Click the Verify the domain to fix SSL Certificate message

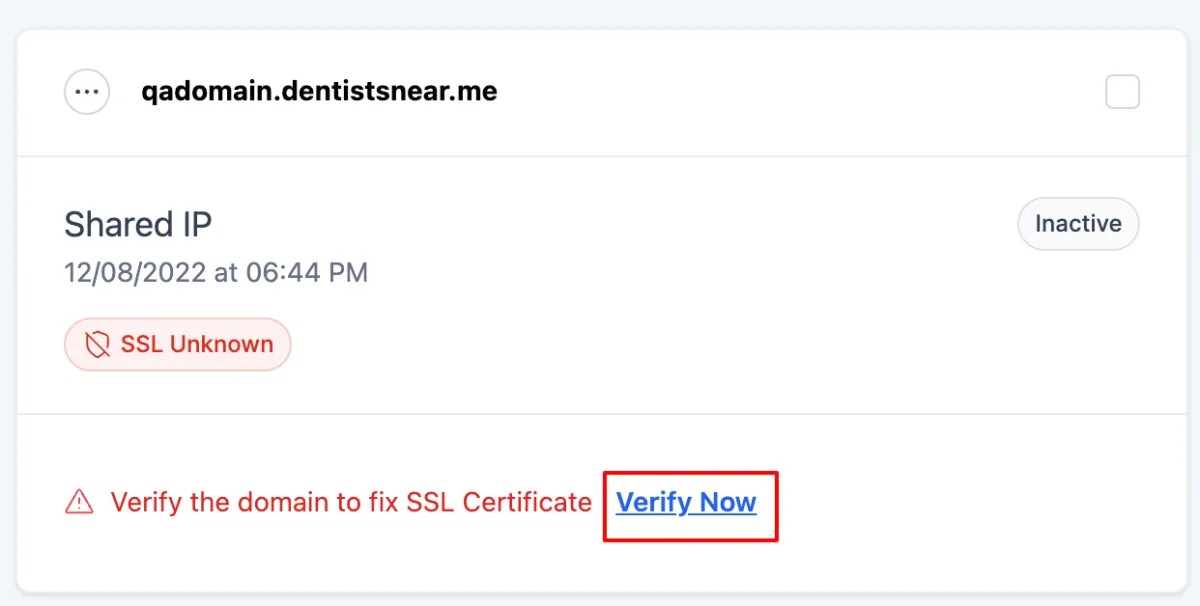point(351,502)
